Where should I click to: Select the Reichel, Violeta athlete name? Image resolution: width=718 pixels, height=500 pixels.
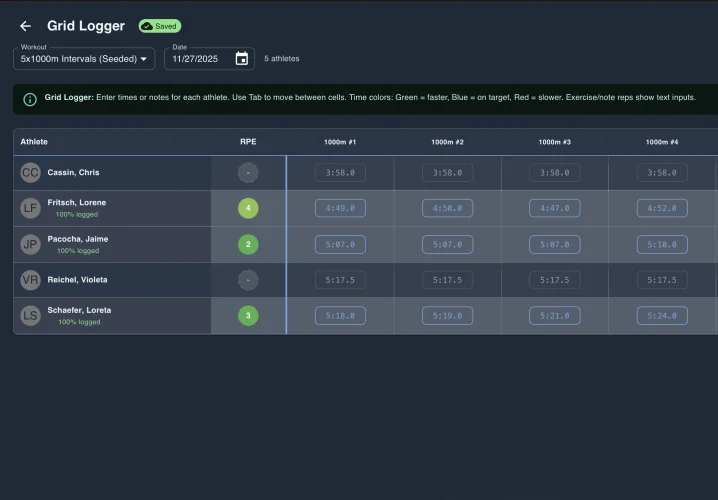tap(77, 280)
